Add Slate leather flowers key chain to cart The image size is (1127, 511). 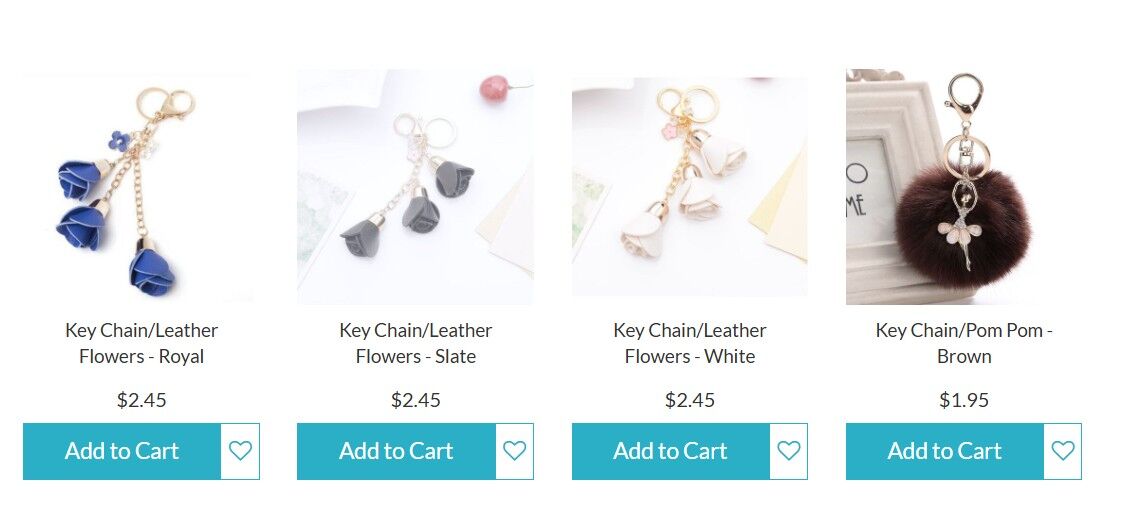click(x=396, y=451)
